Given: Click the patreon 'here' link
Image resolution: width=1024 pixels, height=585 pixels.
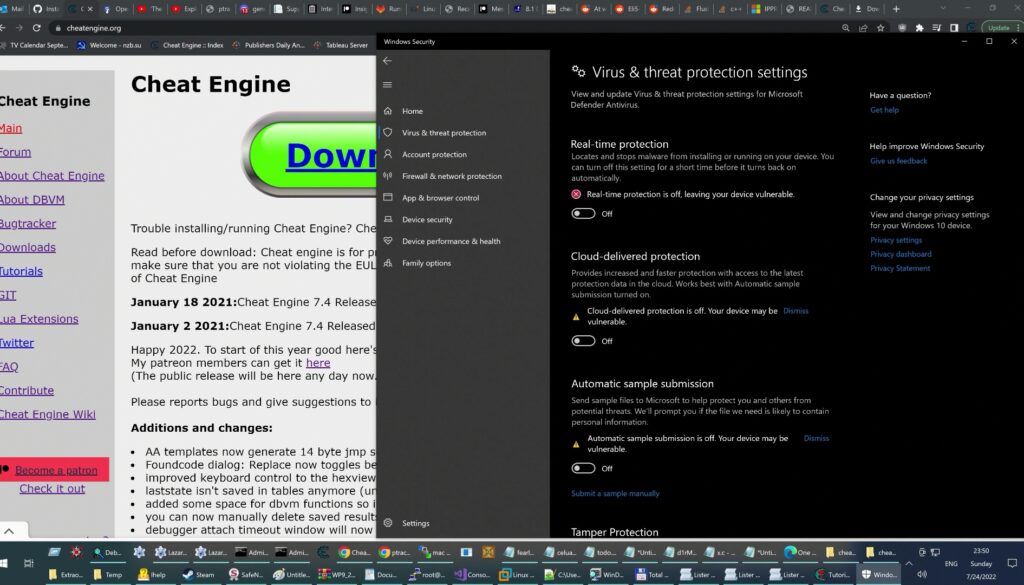Looking at the screenshot, I should click(318, 363).
